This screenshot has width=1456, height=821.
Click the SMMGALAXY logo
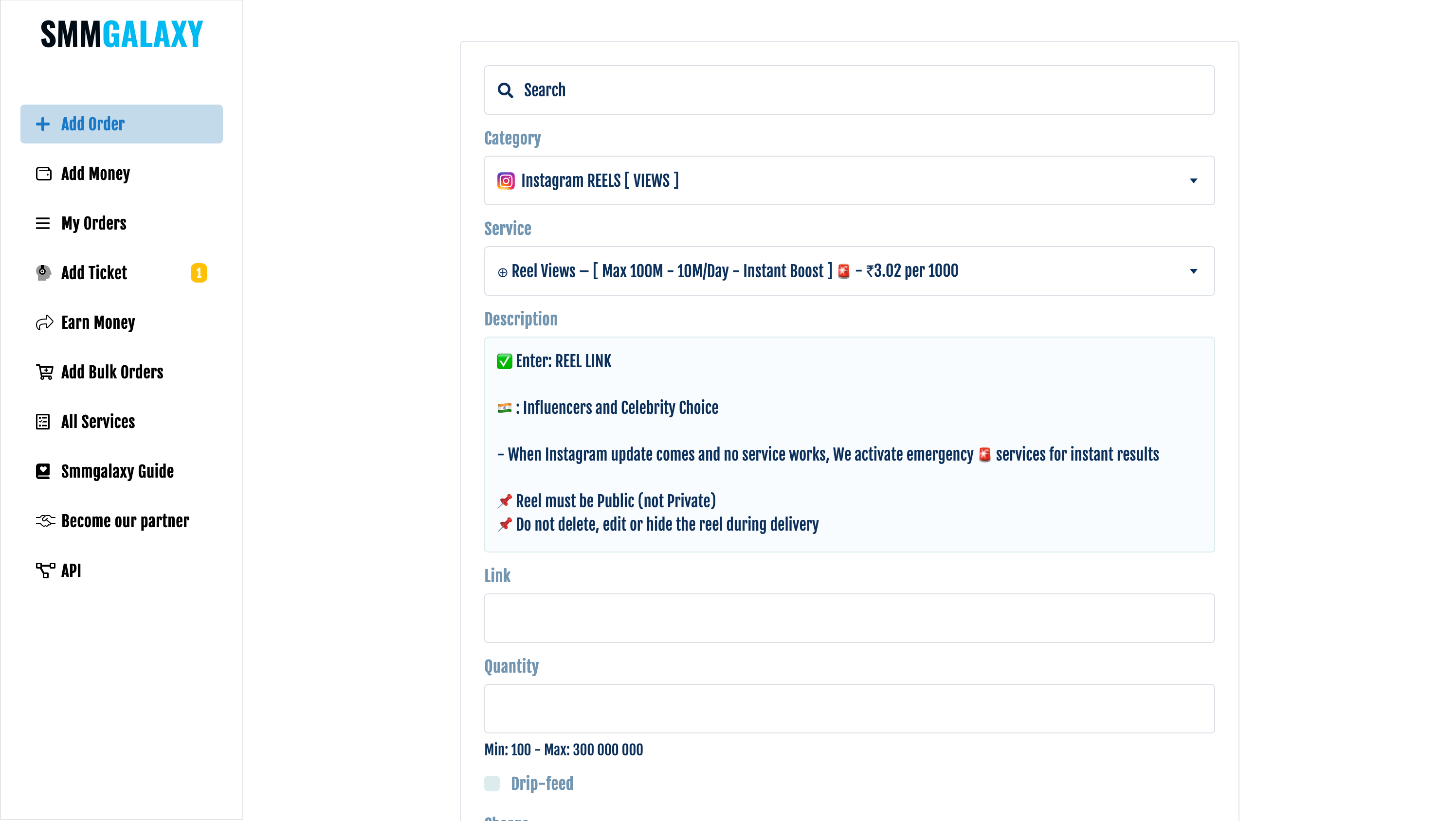pos(122,34)
